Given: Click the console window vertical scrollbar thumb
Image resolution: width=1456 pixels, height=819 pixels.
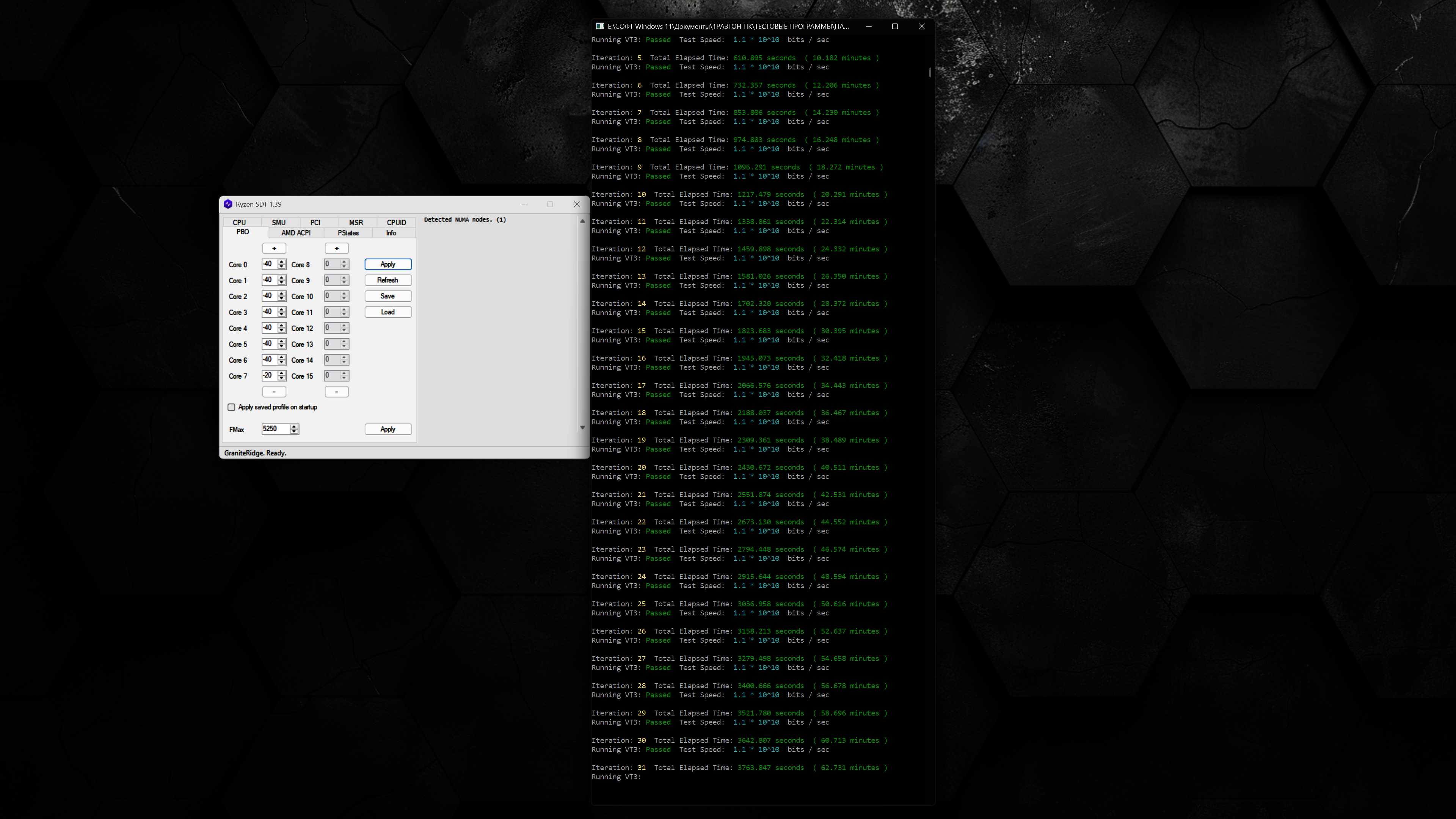Looking at the screenshot, I should point(930,72).
